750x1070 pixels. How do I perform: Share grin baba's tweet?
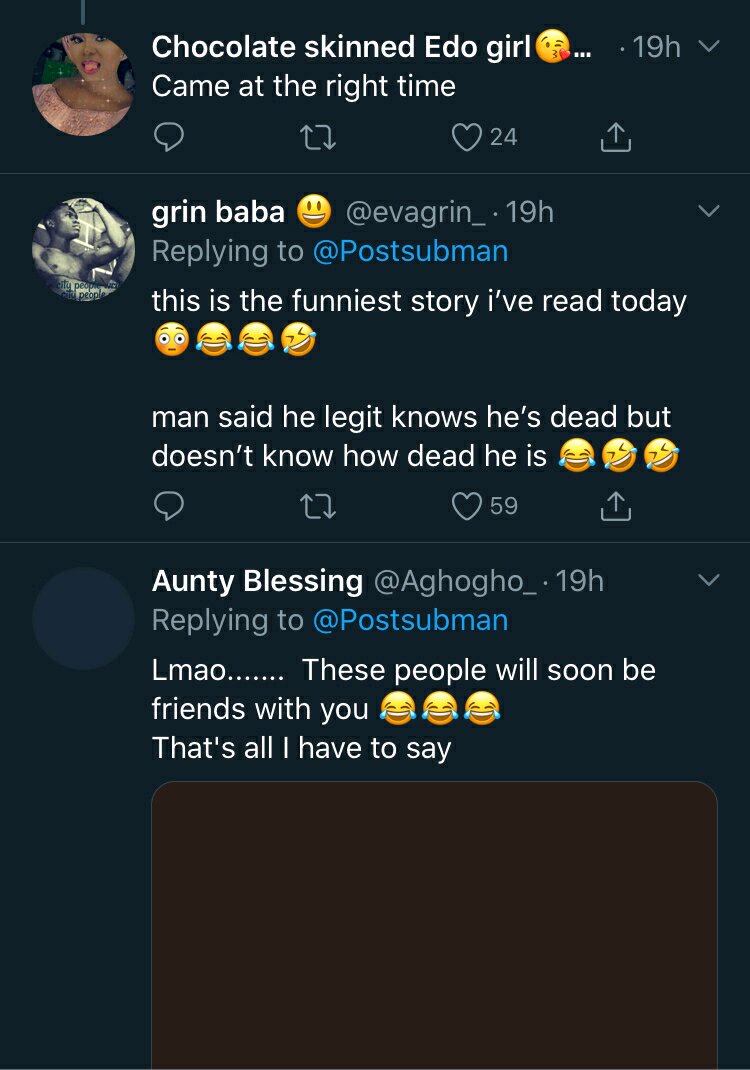pyautogui.click(x=616, y=507)
